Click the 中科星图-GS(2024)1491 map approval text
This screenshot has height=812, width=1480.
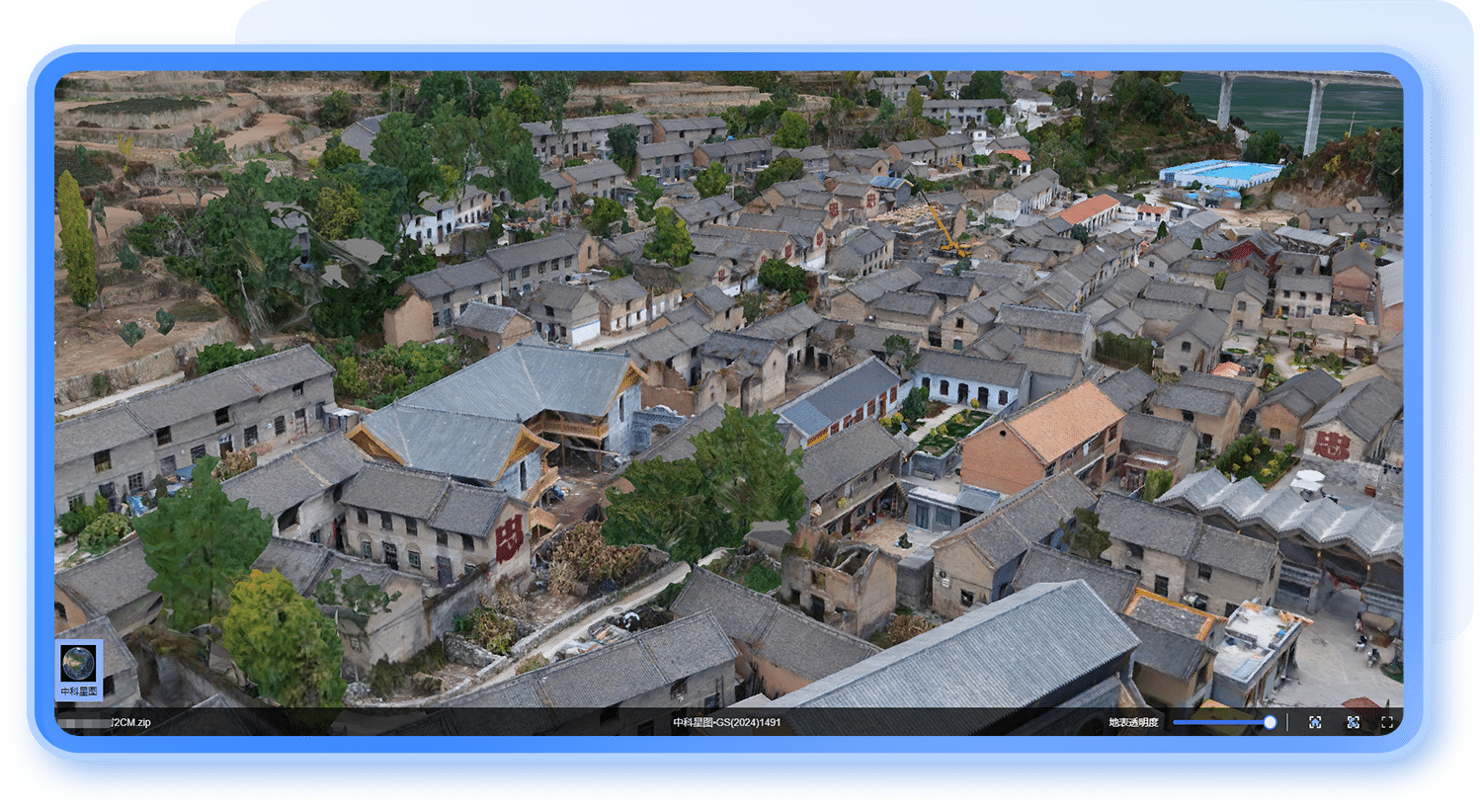727,722
